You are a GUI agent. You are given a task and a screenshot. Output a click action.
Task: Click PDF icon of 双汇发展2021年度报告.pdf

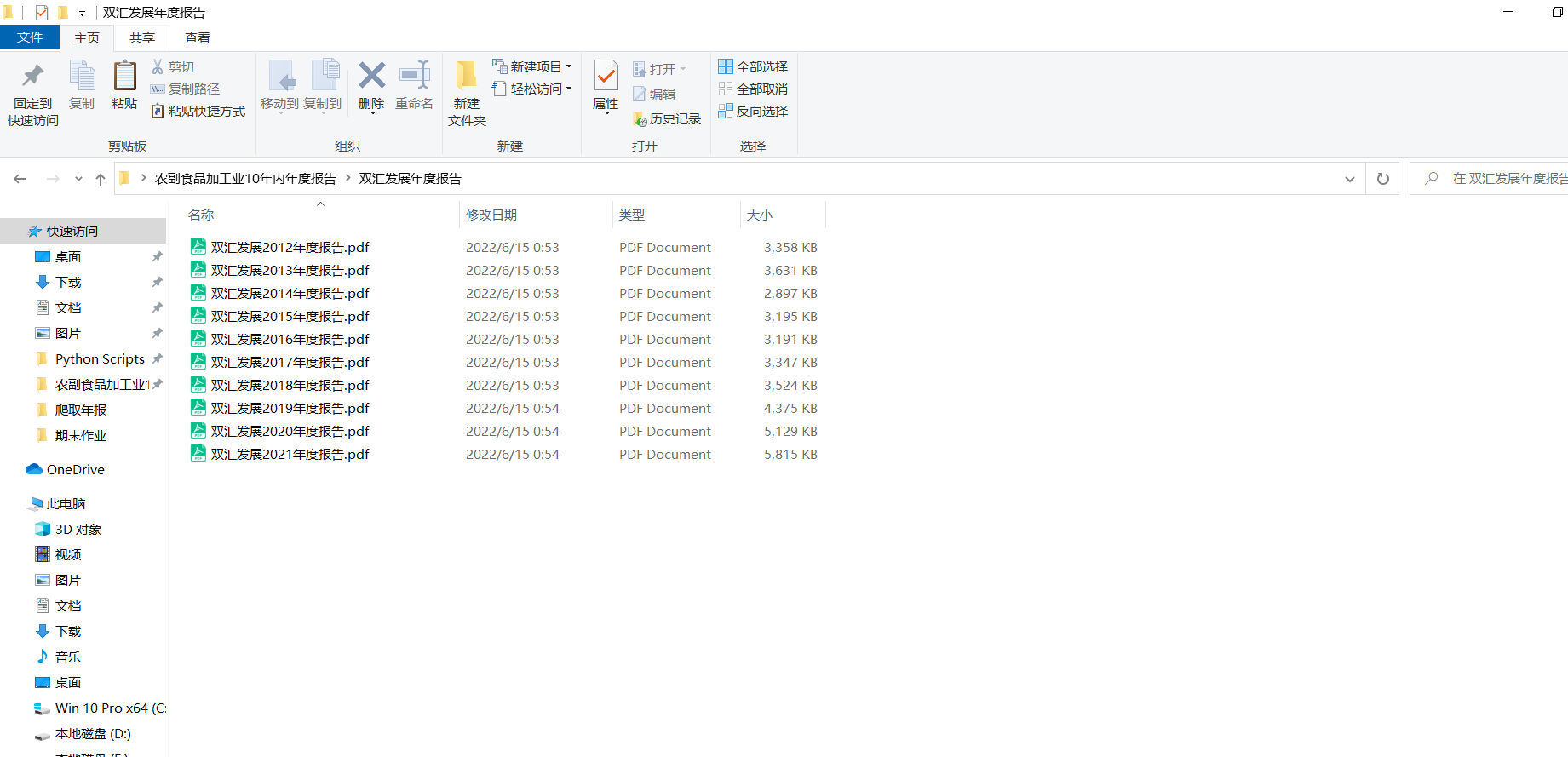tap(198, 453)
